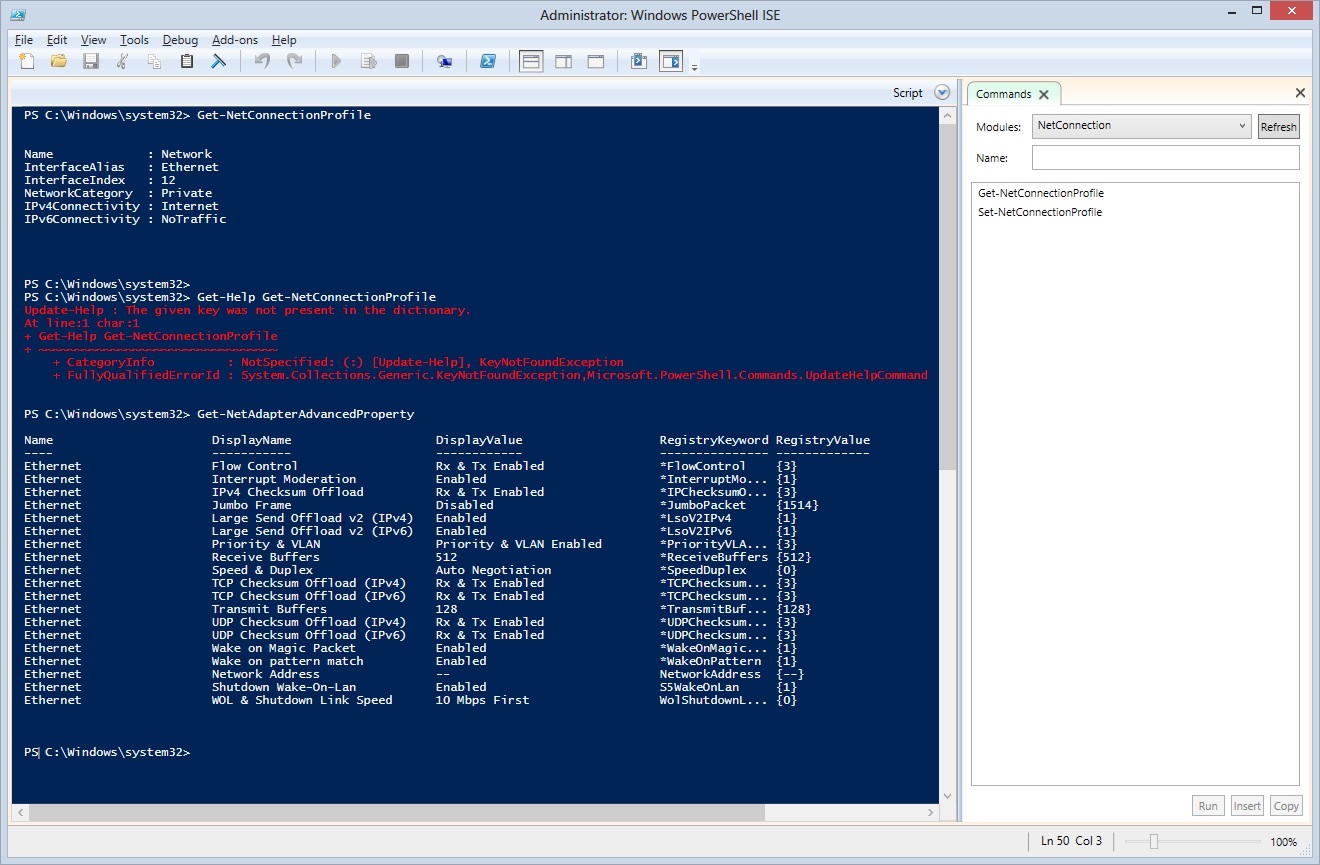Click the Get-NetAdapterAdvancedProperty command text
Image resolution: width=1320 pixels, height=865 pixels.
305,414
